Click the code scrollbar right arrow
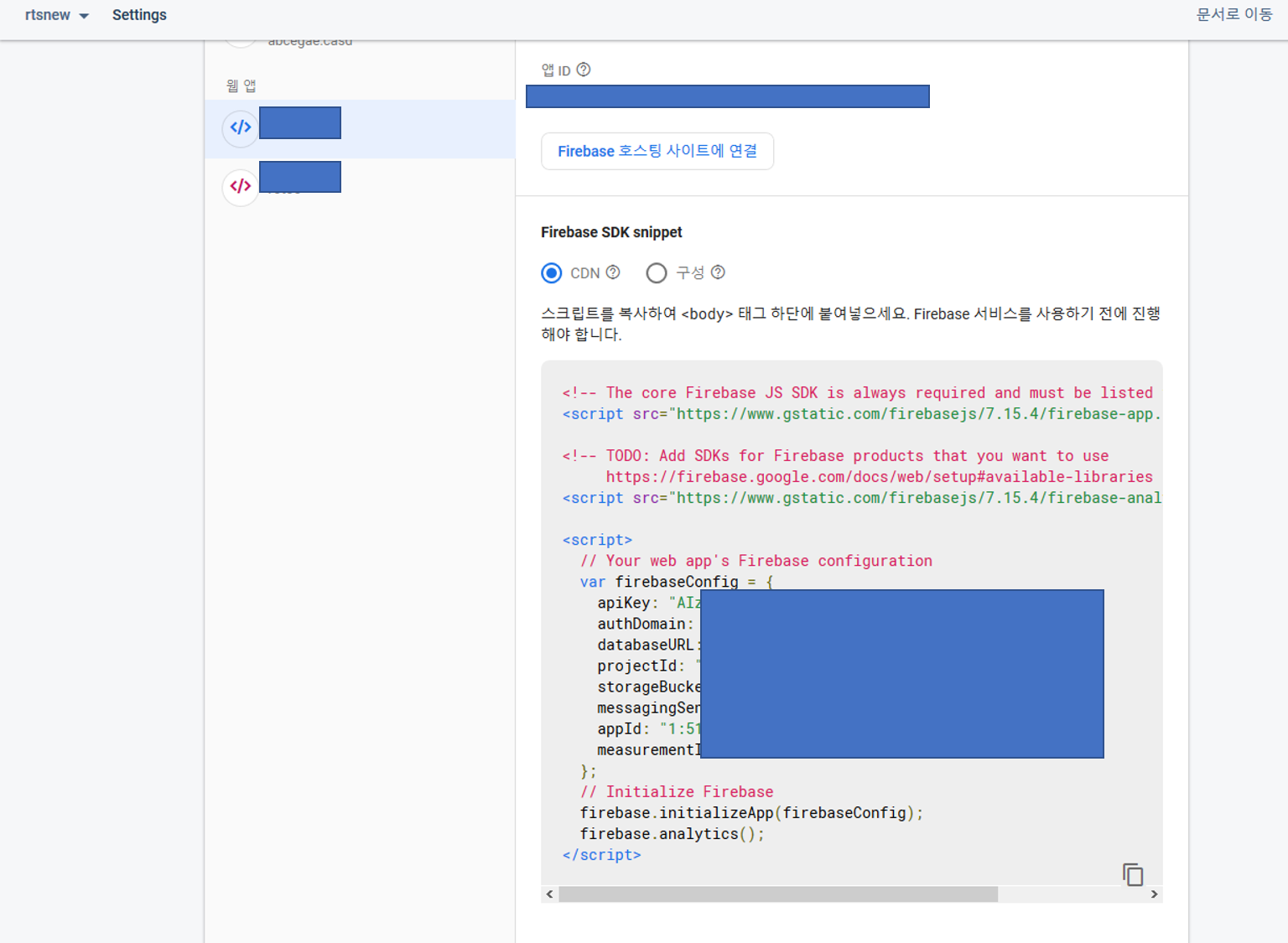The image size is (1288, 943). tap(1155, 894)
